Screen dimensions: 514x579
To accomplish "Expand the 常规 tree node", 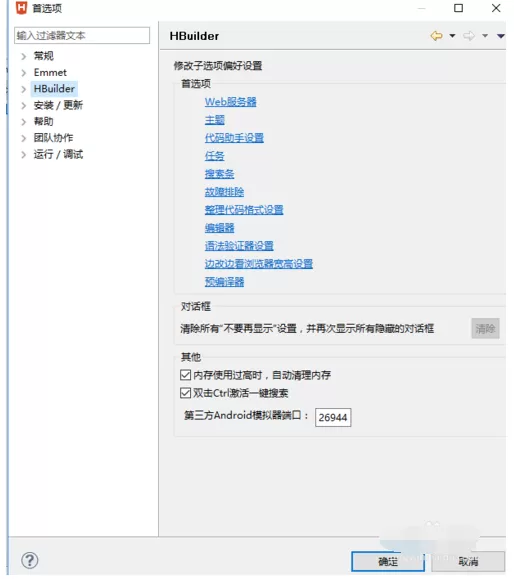I will 24,56.
